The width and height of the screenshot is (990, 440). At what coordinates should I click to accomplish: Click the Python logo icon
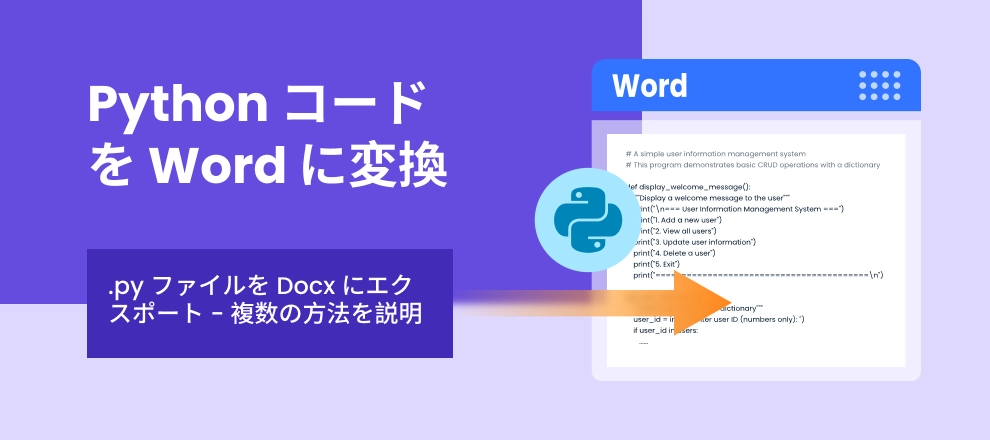588,220
